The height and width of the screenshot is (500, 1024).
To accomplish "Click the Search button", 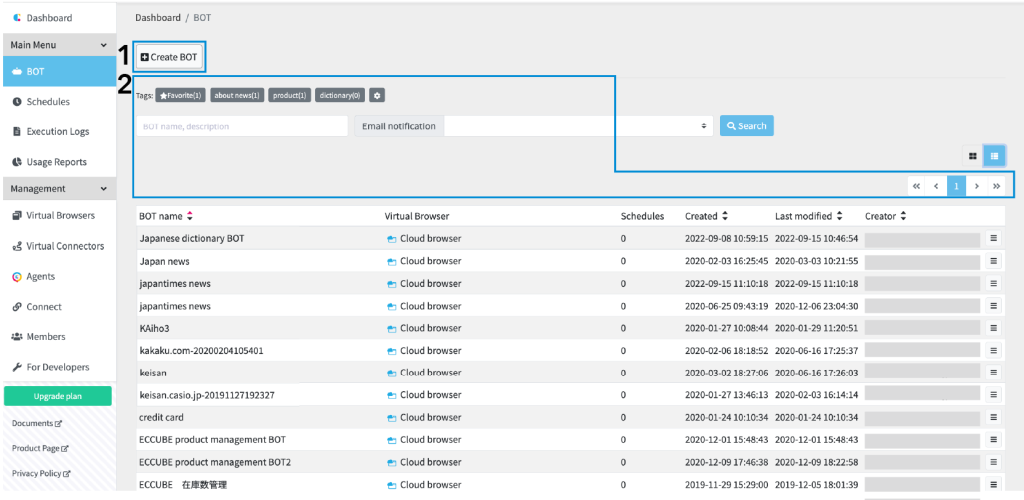I will (746, 126).
